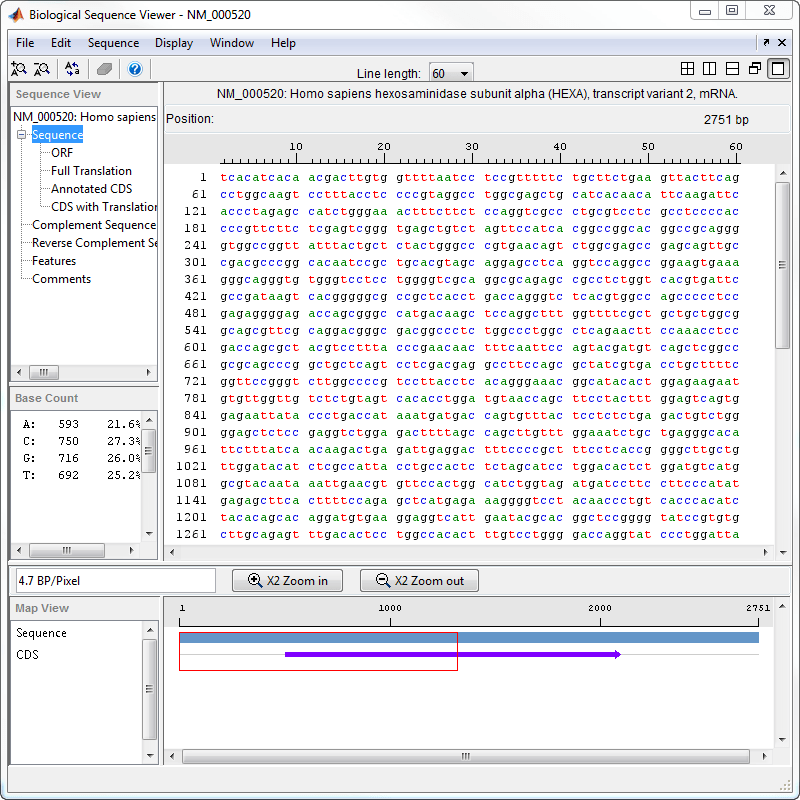The width and height of the screenshot is (800, 800).
Task: Switch to floating overlapped windows layout
Action: pyautogui.click(x=755, y=68)
